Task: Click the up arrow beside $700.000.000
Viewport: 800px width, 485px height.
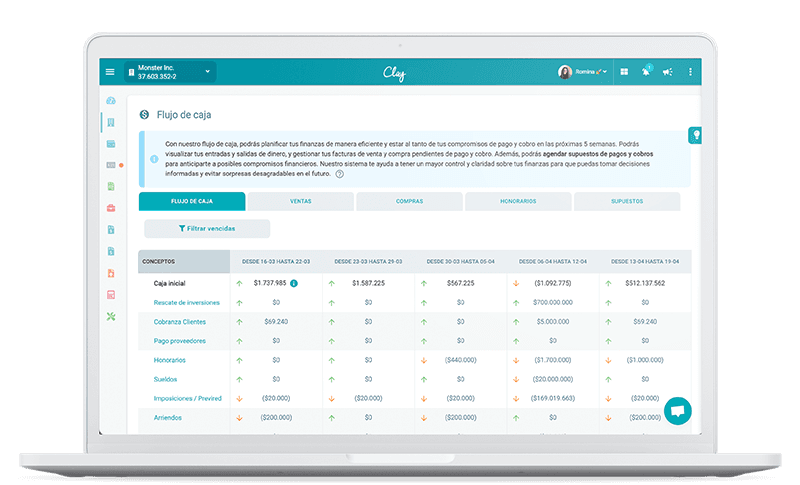Action: (516, 303)
